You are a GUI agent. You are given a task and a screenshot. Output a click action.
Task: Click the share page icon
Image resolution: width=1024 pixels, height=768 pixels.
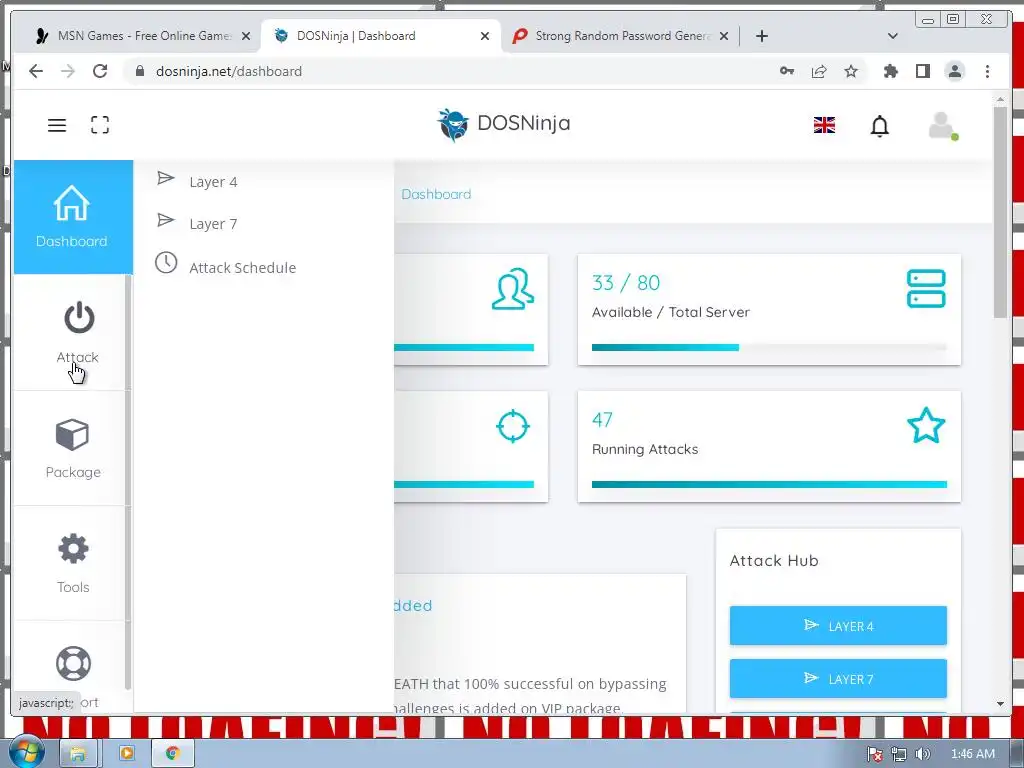click(819, 71)
